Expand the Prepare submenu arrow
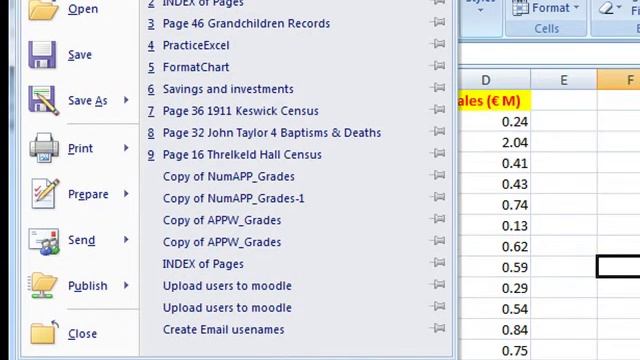 (x=126, y=193)
